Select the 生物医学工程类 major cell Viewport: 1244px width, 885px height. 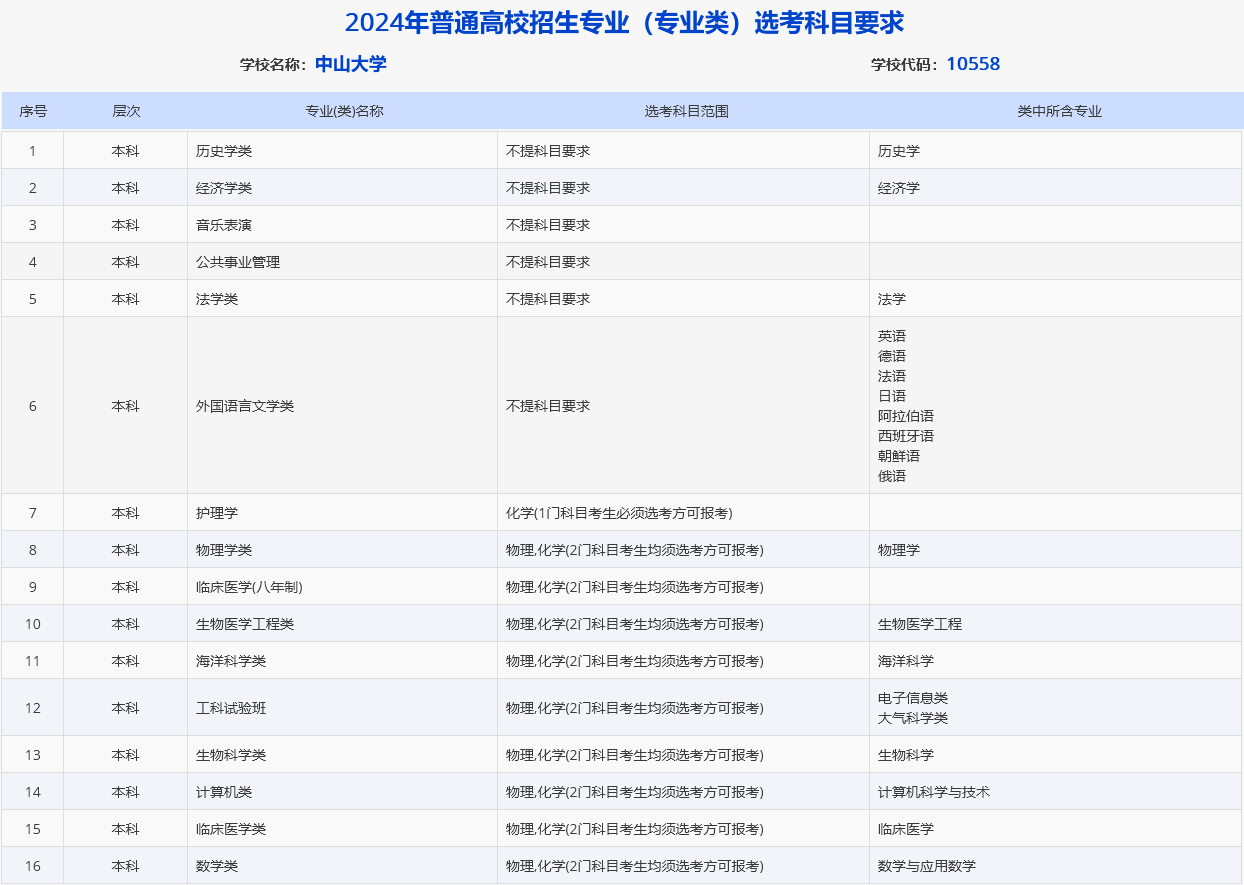[343, 624]
